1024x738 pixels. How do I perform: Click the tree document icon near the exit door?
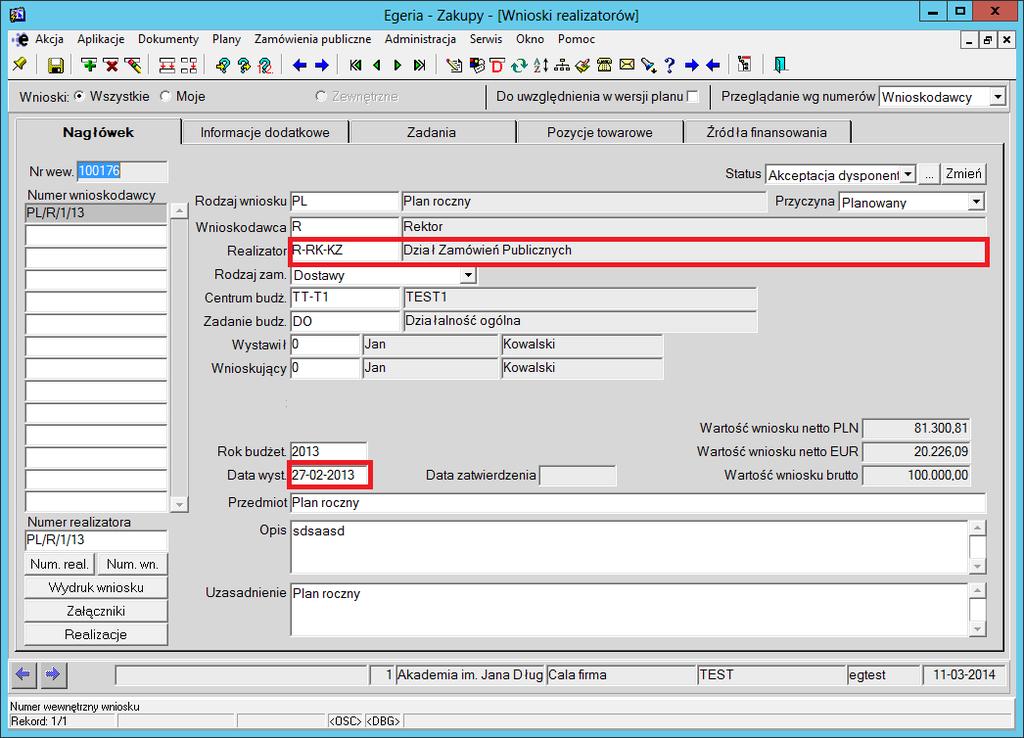(744, 65)
